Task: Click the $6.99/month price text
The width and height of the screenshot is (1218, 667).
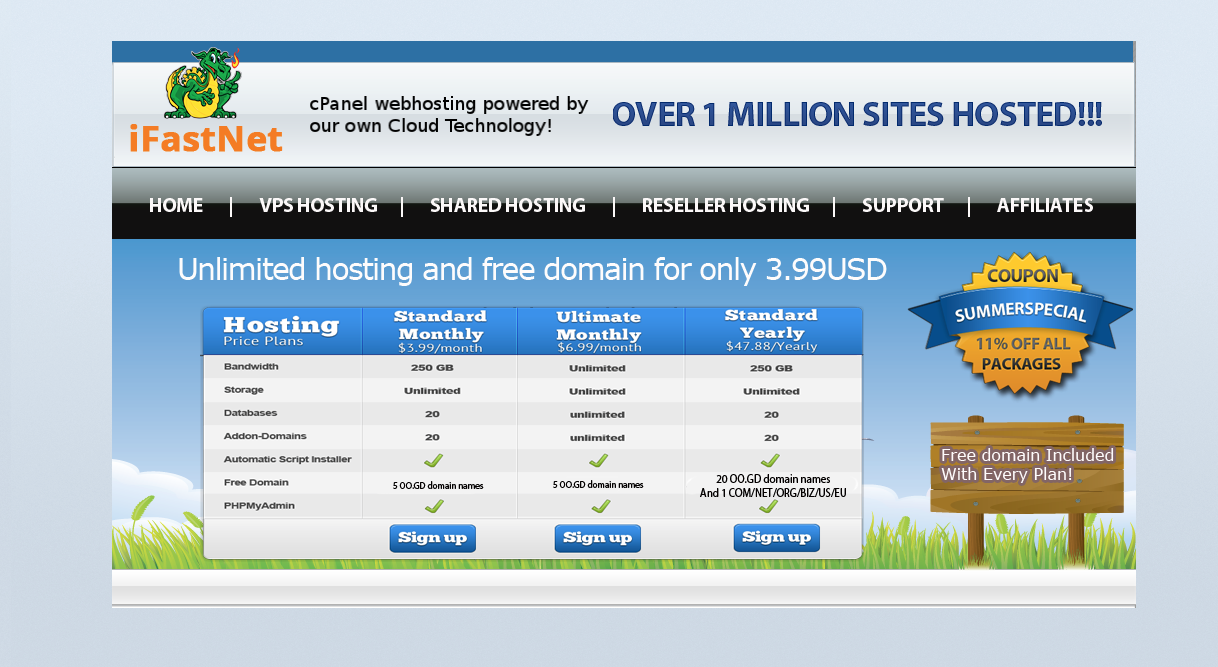Action: [600, 348]
